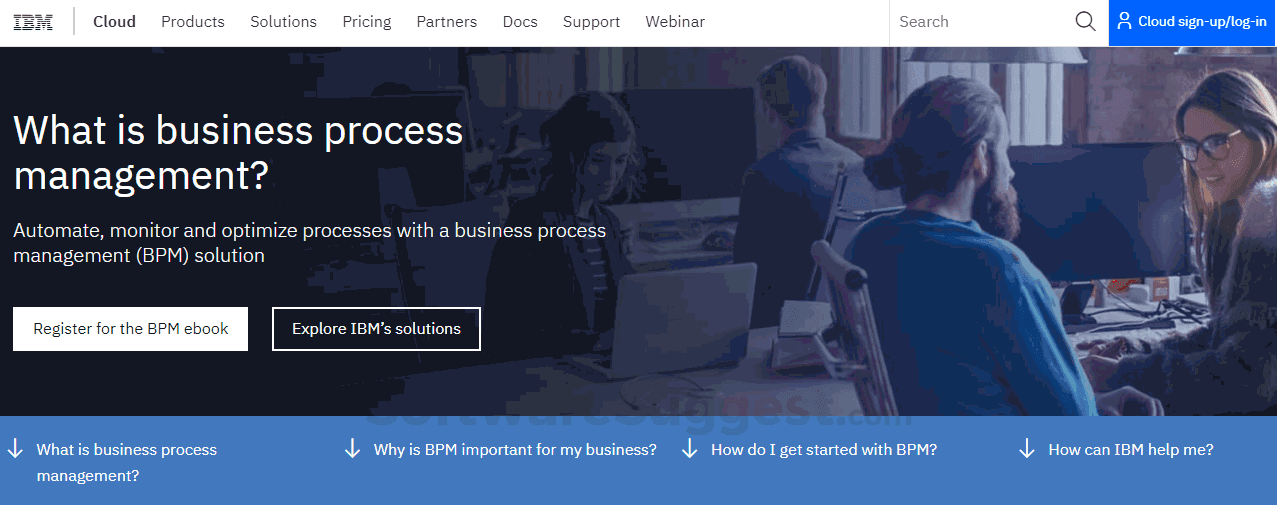Open the Solutions menu
The image size is (1277, 505).
coord(283,22)
